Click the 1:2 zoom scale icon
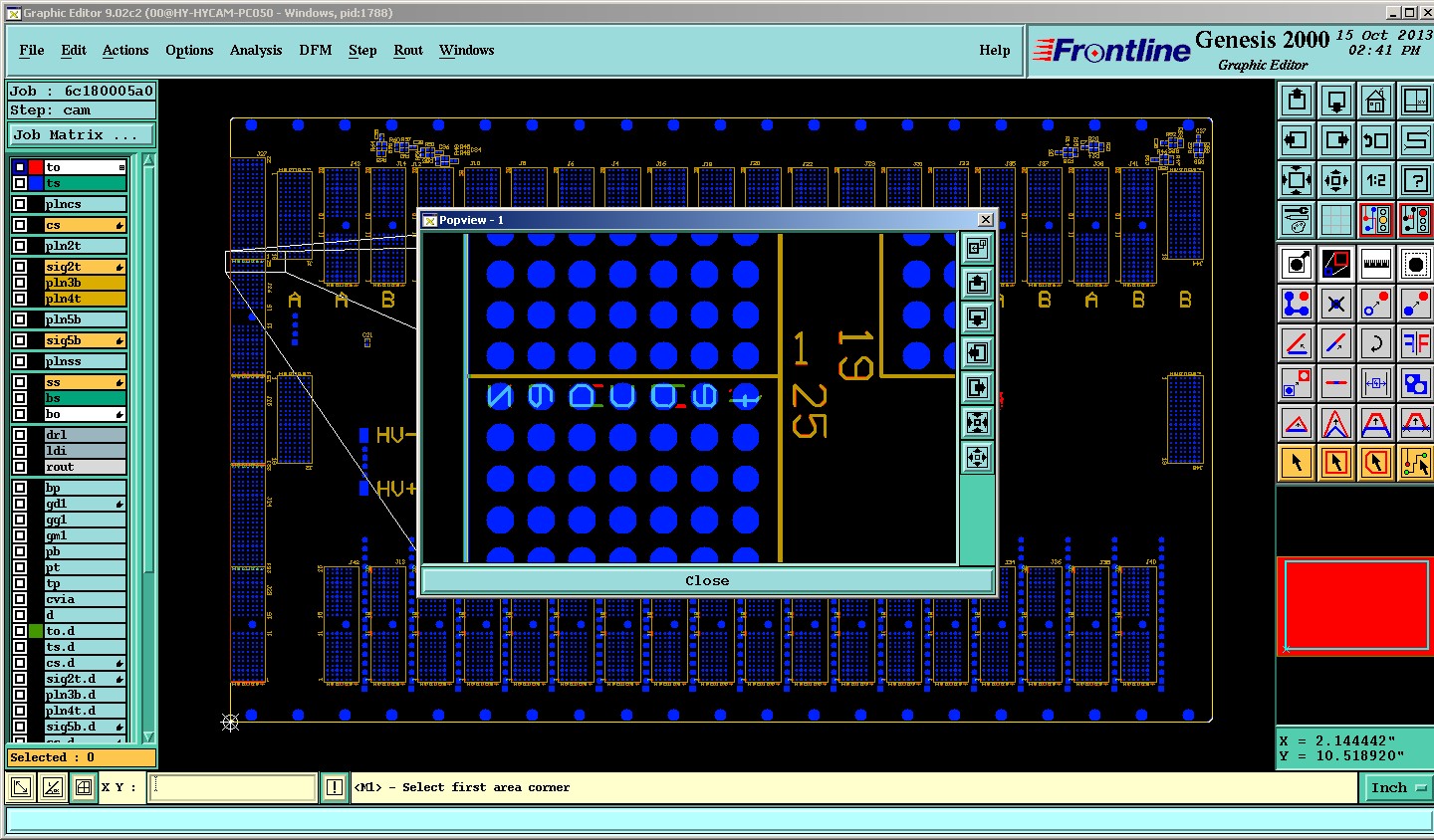Screen dimensions: 1434x840 pos(1376,180)
